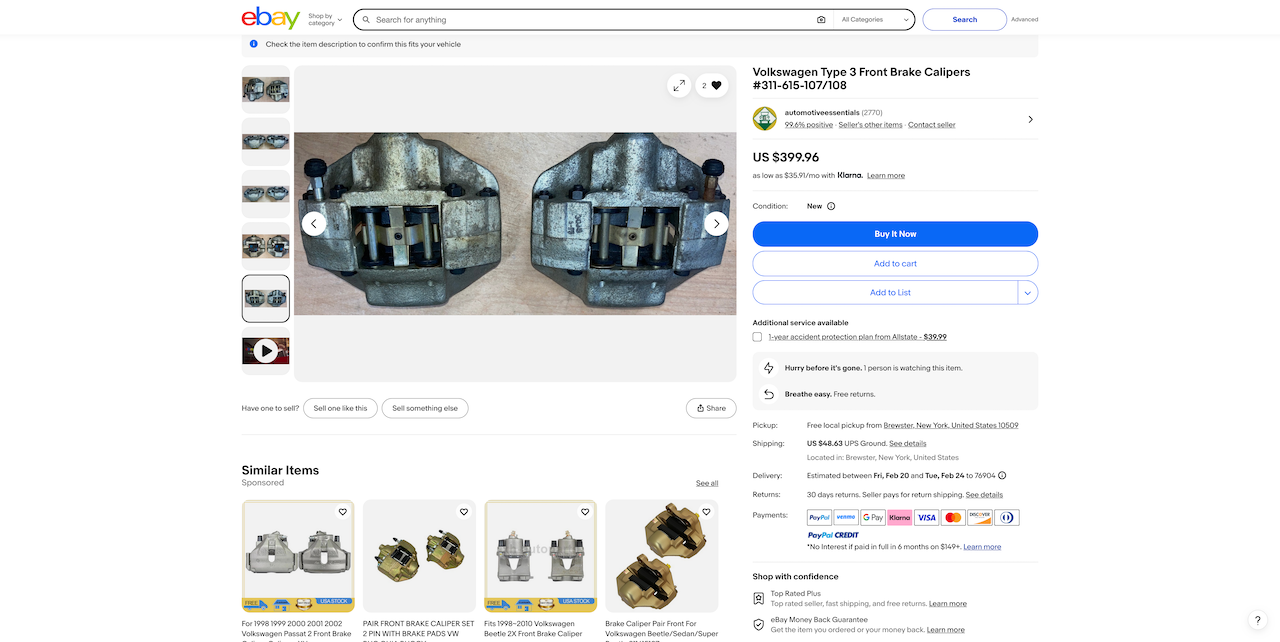Expand the Add to List dropdown arrow
1280x642 pixels.
(x=1028, y=293)
